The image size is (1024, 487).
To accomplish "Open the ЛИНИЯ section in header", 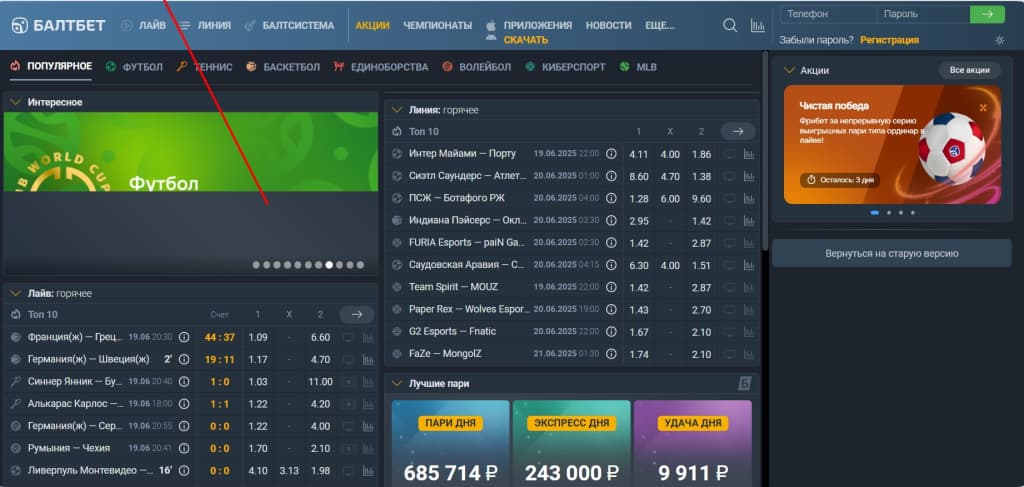I will pos(206,25).
